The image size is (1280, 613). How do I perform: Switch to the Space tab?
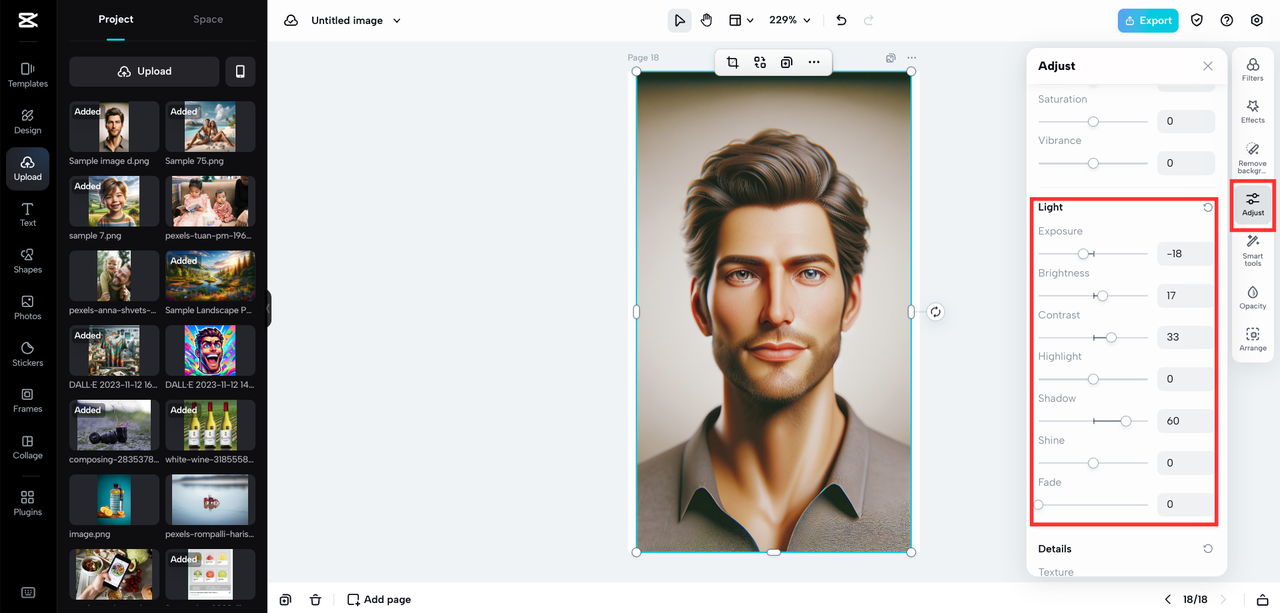208,19
